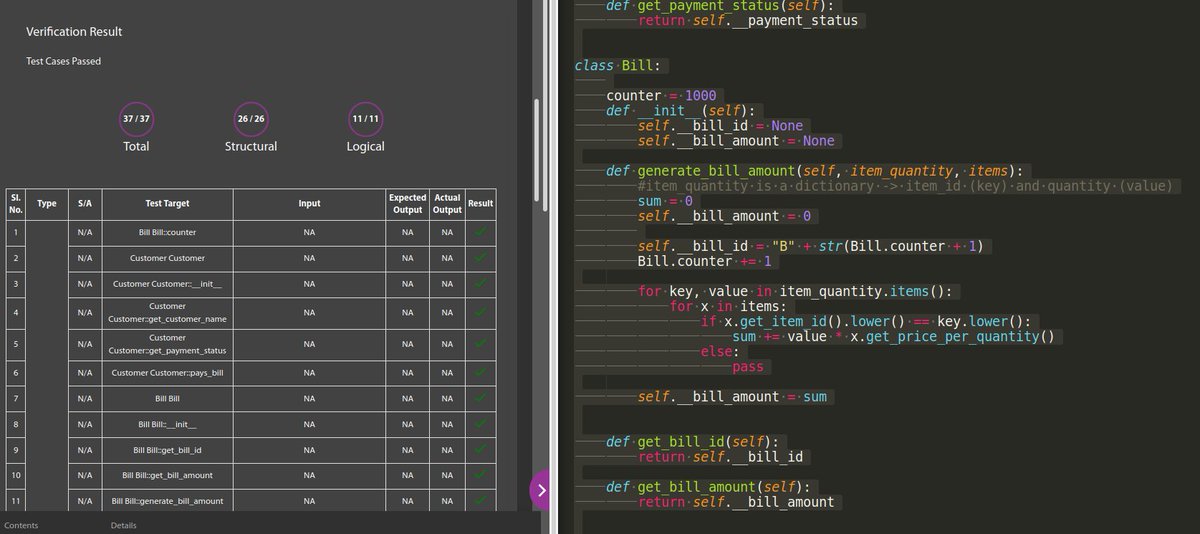Click the Bill.counter += 1 code line

click(706, 261)
